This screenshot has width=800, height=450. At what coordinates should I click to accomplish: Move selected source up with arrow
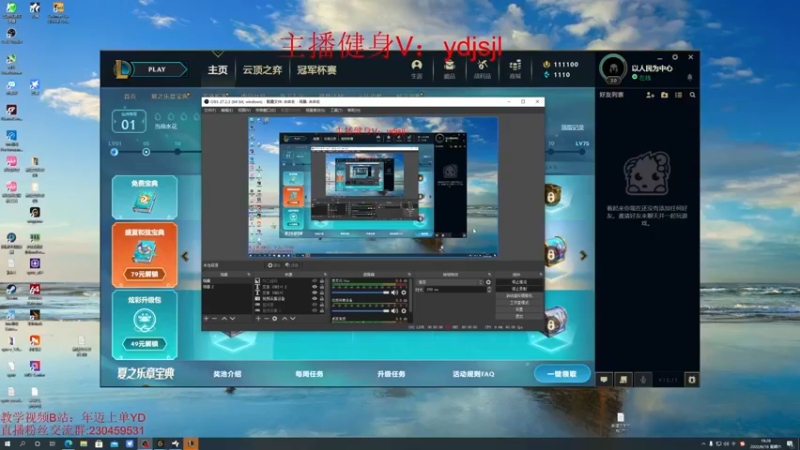click(x=284, y=318)
